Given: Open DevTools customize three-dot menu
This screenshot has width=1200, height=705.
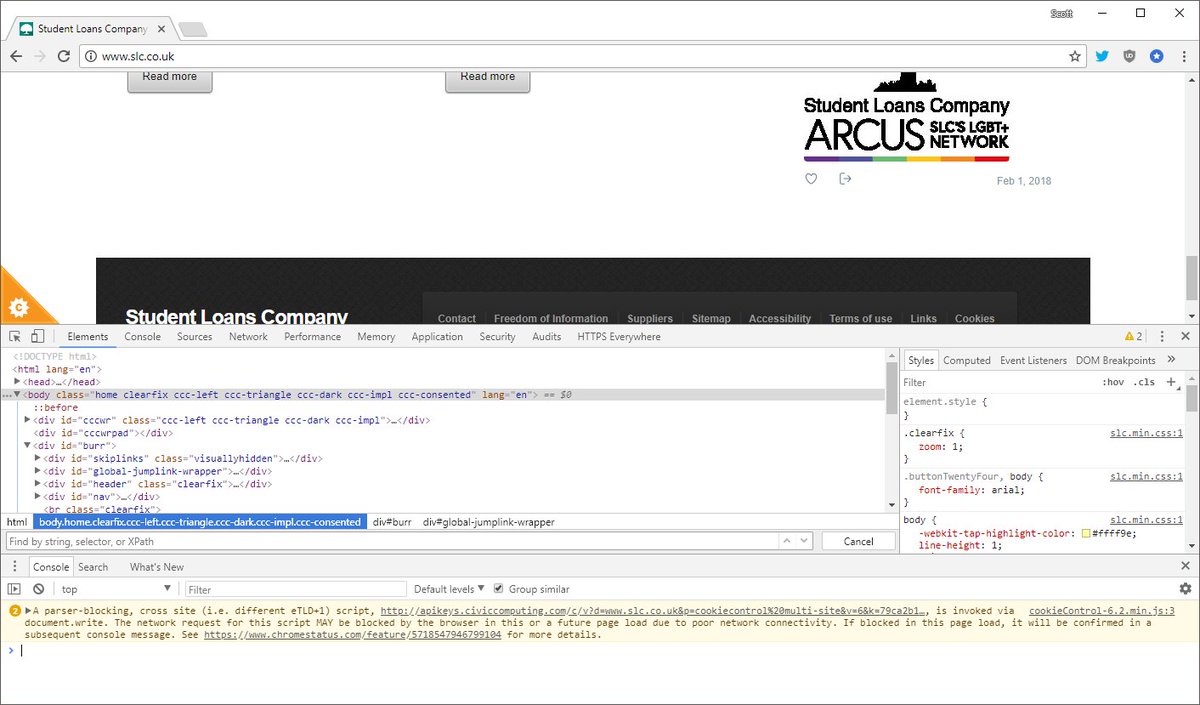Looking at the screenshot, I should pos(1162,337).
